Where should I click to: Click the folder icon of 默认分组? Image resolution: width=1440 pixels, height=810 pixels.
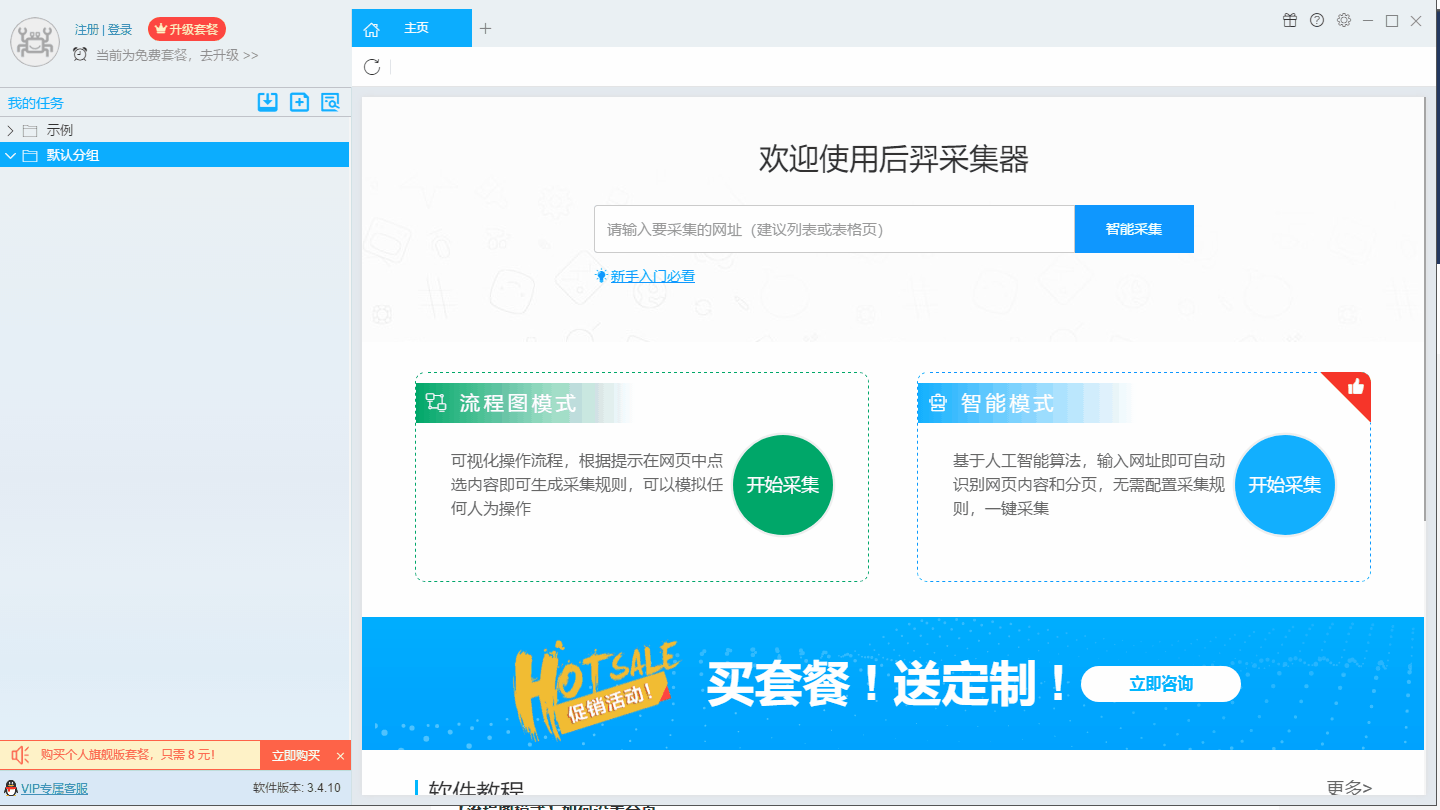point(30,155)
